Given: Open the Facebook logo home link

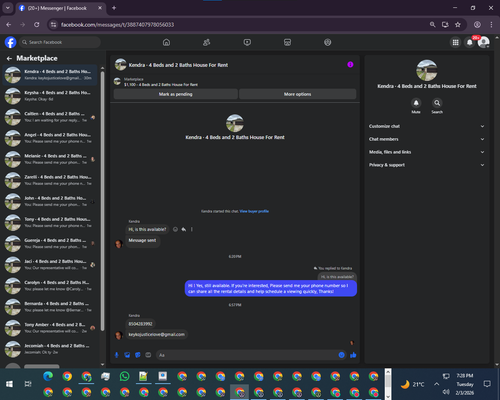Looking at the screenshot, I should click(x=10, y=42).
